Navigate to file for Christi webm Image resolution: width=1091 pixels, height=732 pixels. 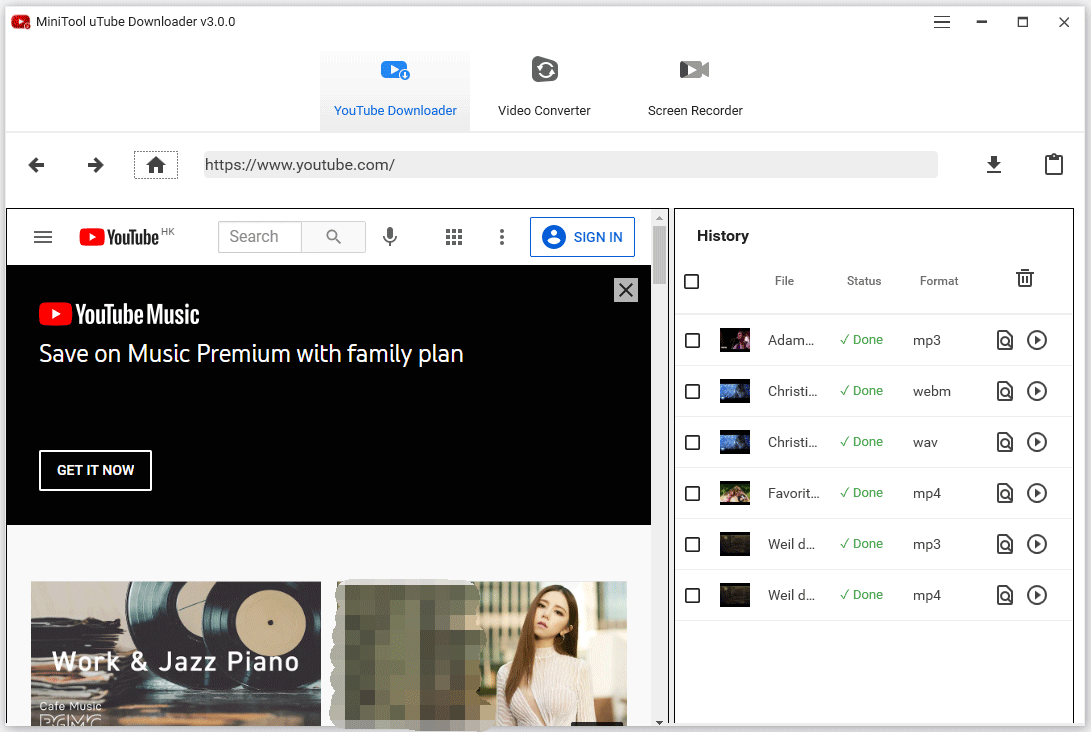coord(1005,391)
